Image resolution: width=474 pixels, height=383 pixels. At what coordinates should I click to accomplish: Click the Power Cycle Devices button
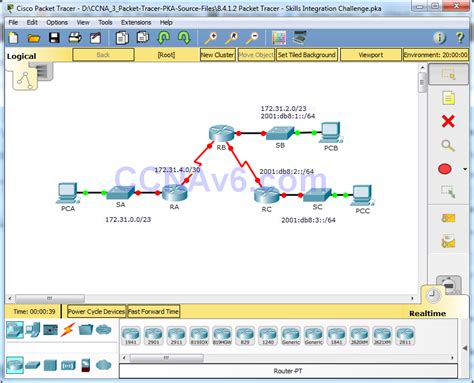click(96, 311)
